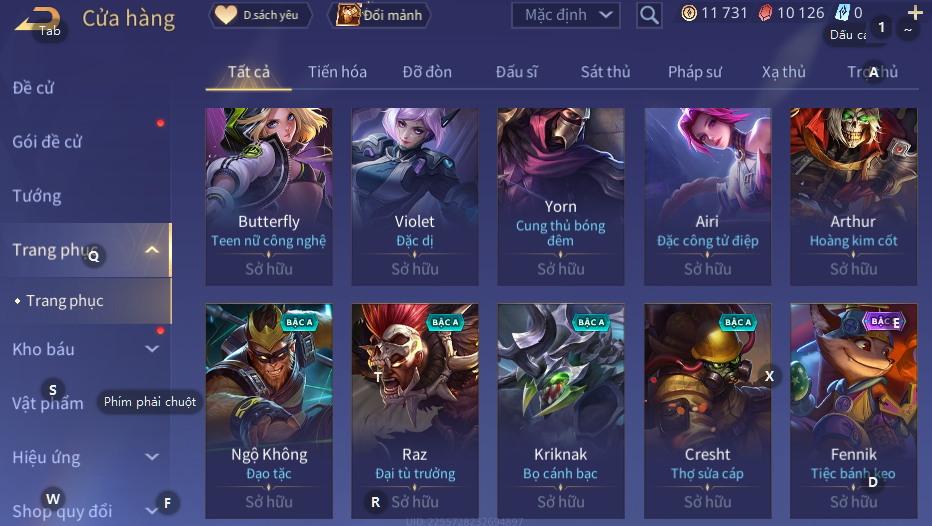Open the search magnifier icon
Image resolution: width=932 pixels, height=526 pixels.
click(x=649, y=15)
